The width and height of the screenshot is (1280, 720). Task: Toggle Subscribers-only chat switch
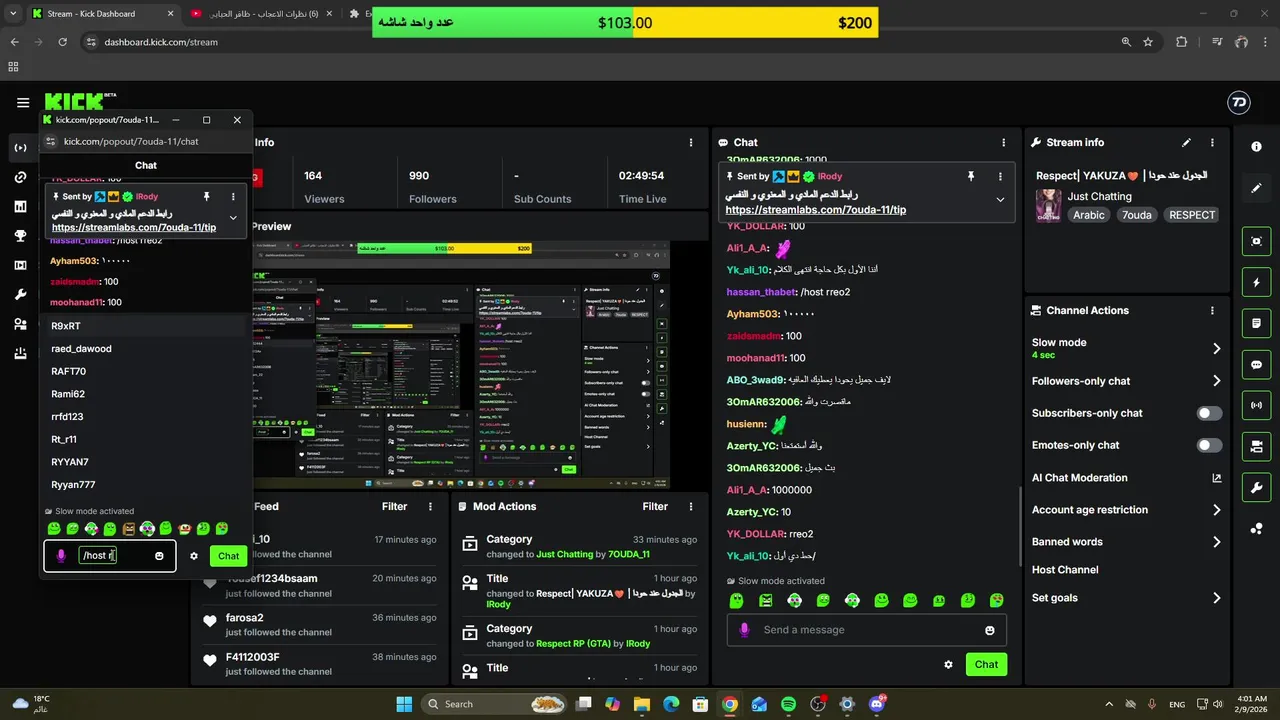[x=1210, y=413]
